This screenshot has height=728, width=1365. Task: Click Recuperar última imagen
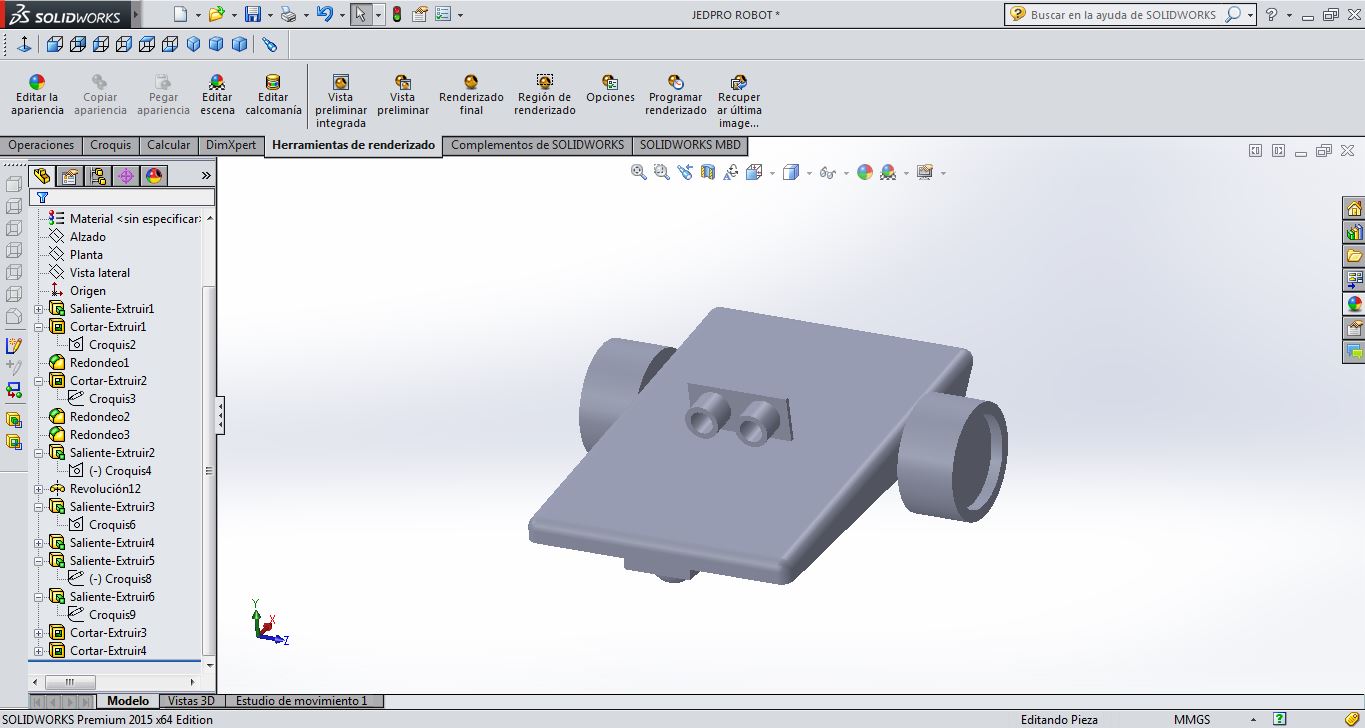[739, 102]
